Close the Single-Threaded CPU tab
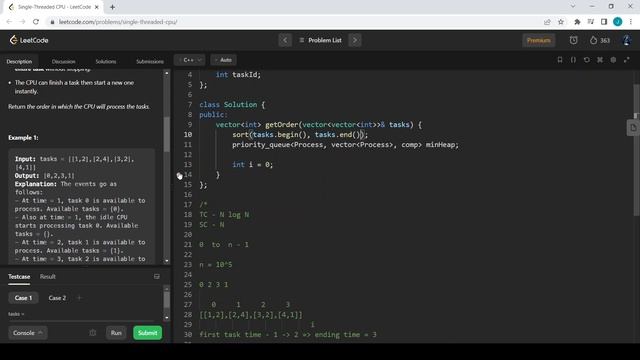640x360 pixels. 97,7
